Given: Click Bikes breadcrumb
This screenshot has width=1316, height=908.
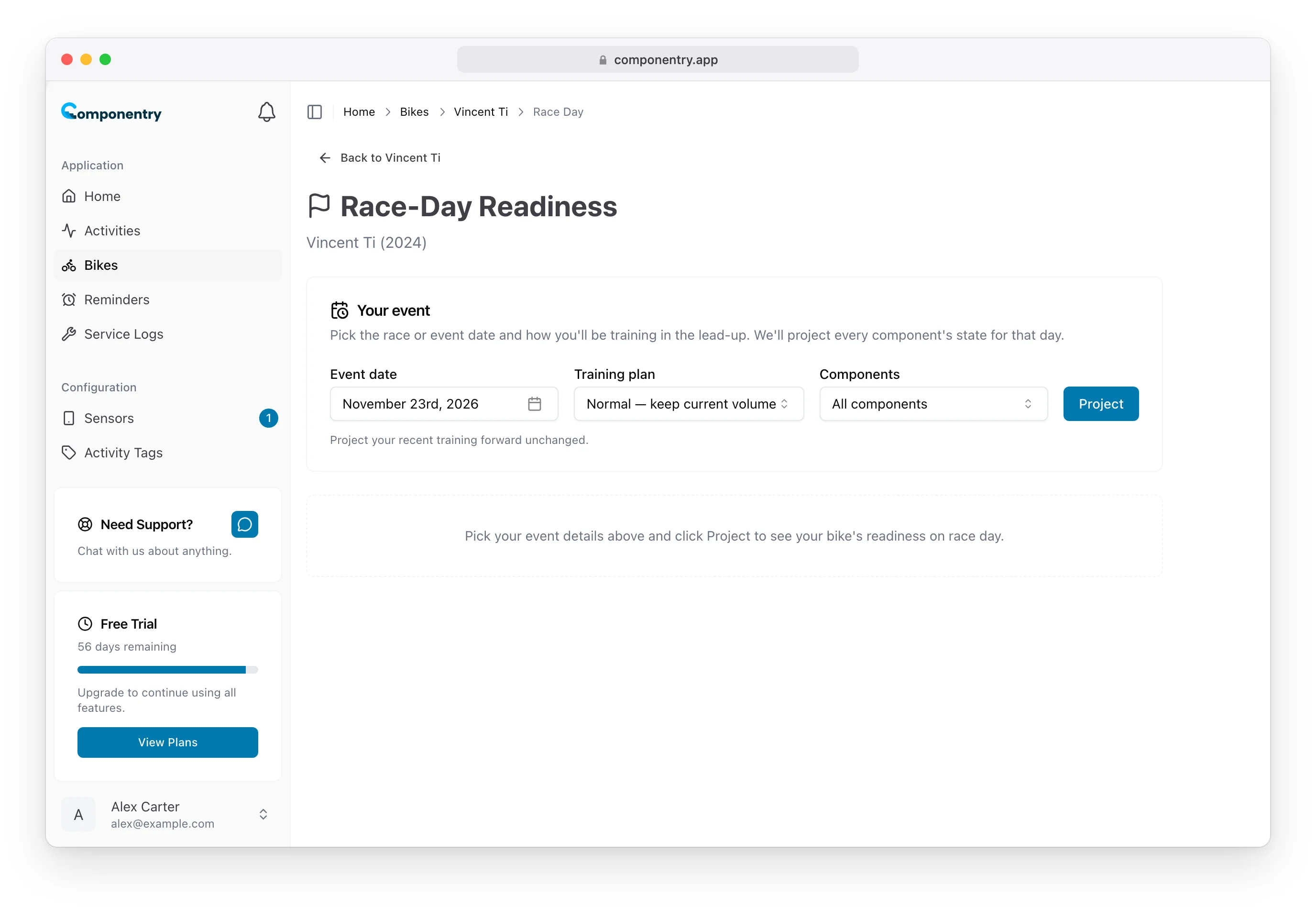Looking at the screenshot, I should coord(414,112).
